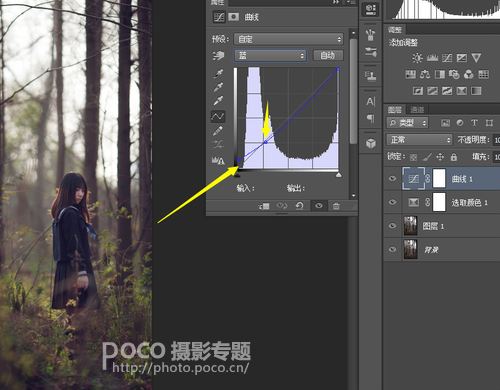This screenshot has width=500, height=390.
Task: Filter layers by shape layers
Action: (x=489, y=123)
